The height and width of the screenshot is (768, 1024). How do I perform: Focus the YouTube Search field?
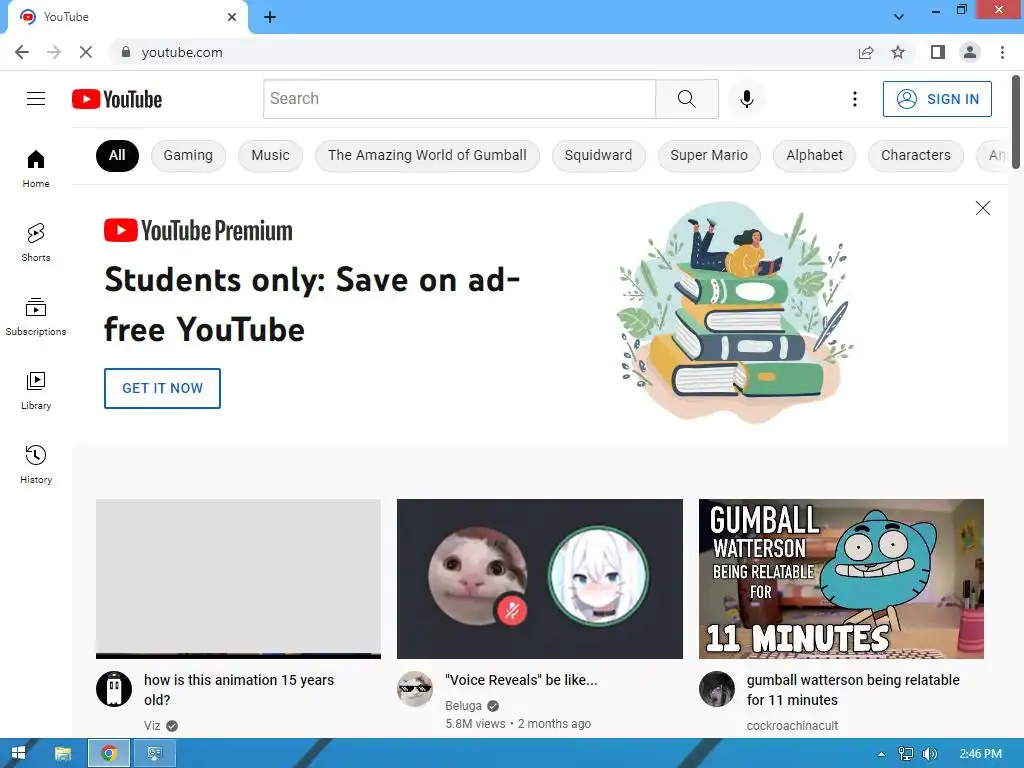[x=459, y=99]
